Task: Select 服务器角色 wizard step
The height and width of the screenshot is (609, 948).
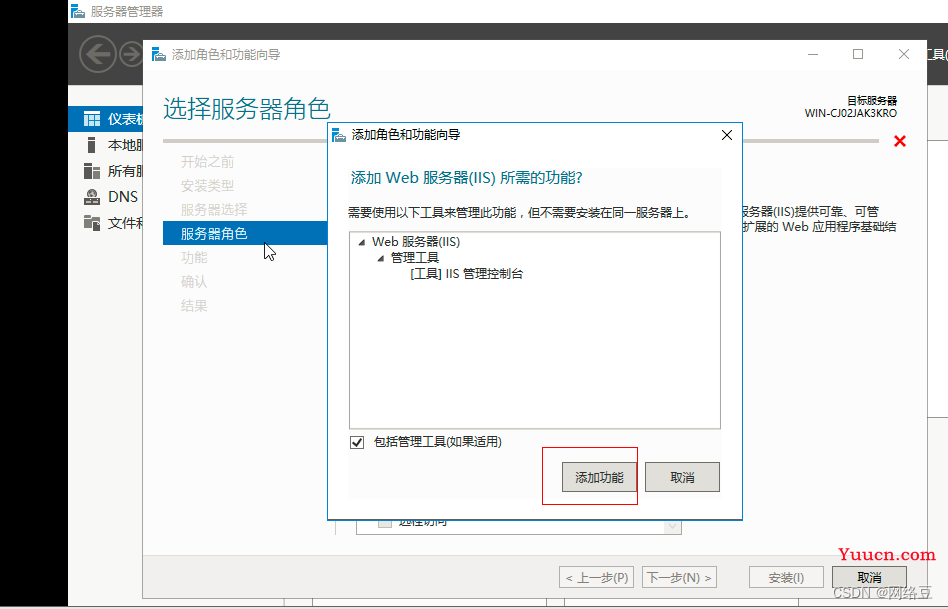Action: (x=214, y=234)
